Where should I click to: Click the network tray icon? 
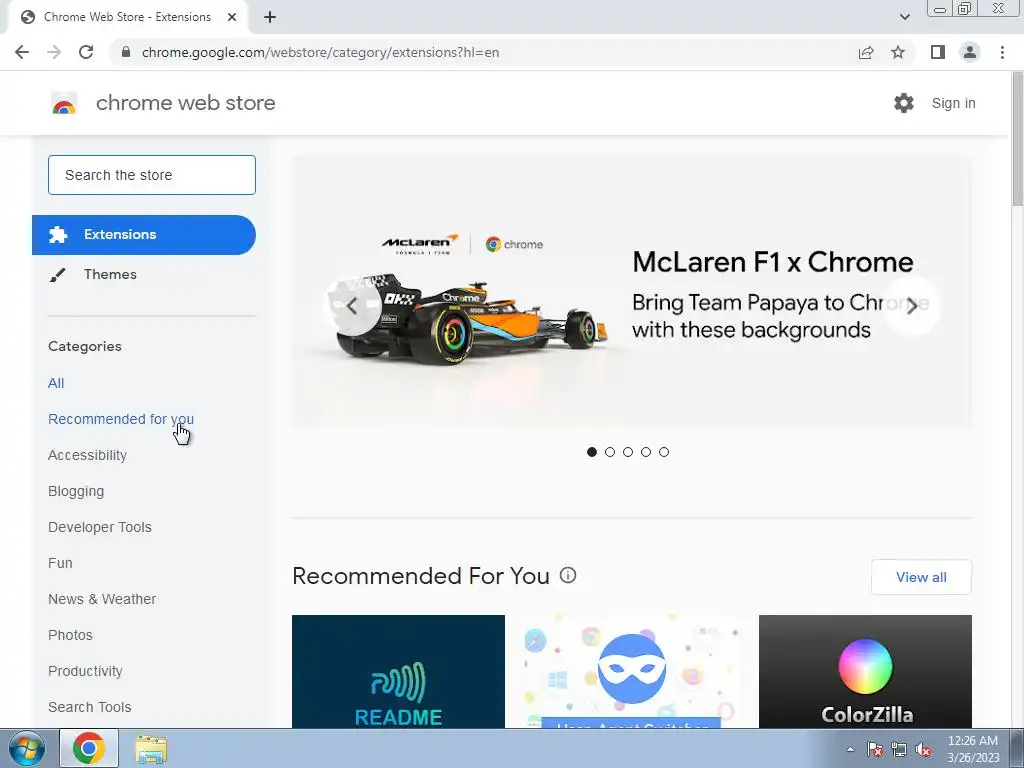899,750
